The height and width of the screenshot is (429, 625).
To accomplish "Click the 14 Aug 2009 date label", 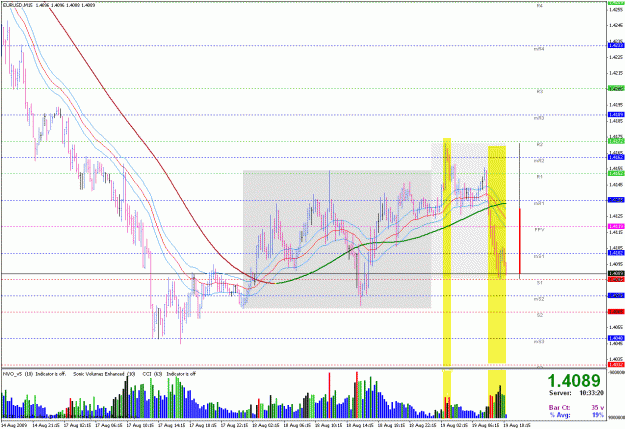I will 14,425.
